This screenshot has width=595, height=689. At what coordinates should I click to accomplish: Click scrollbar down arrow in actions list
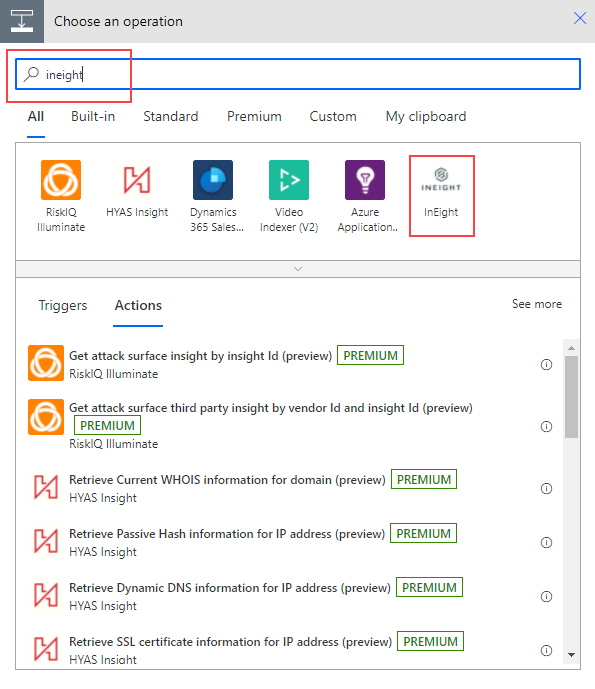(571, 655)
